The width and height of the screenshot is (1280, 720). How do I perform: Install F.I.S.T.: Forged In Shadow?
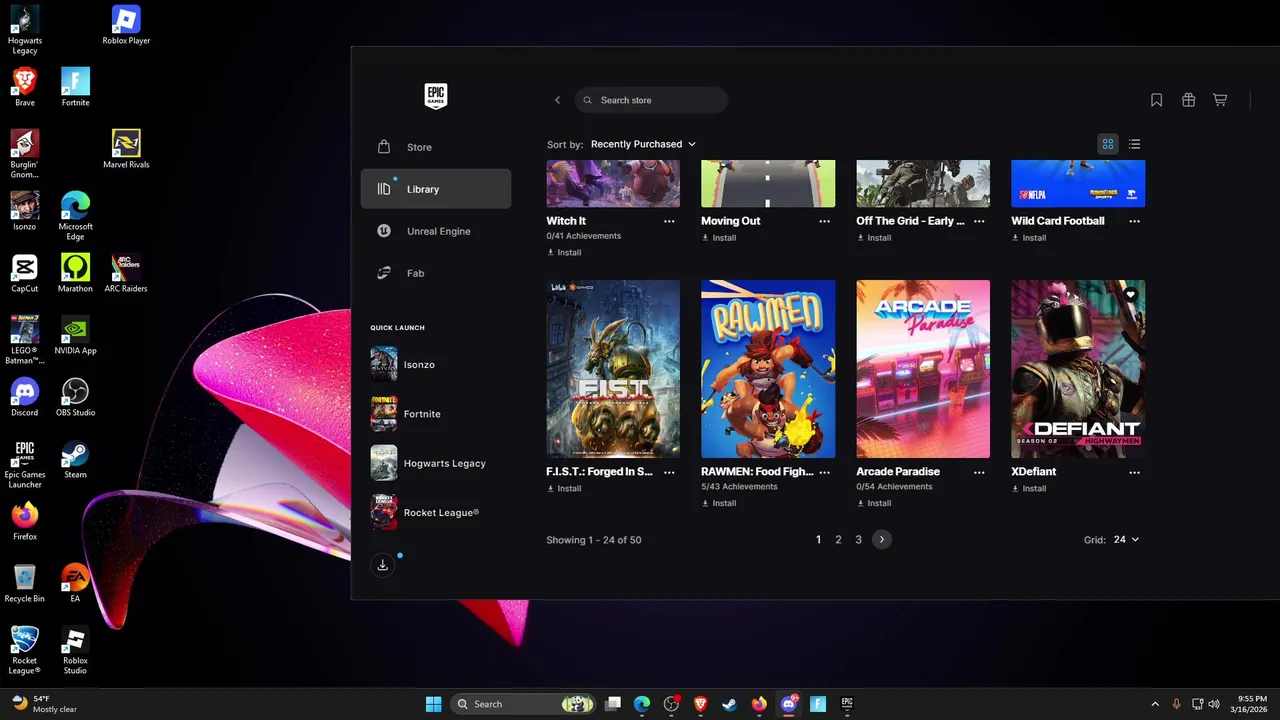(x=565, y=489)
